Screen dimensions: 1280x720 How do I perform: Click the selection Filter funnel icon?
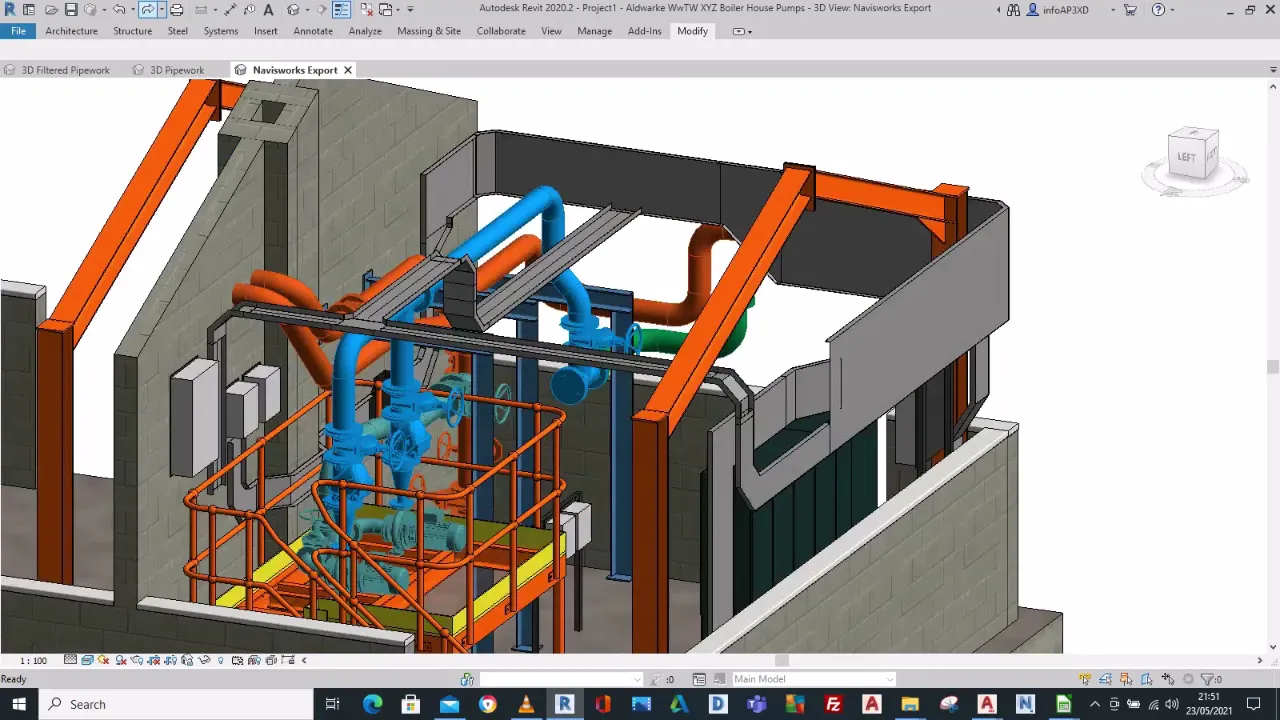pos(1207,679)
